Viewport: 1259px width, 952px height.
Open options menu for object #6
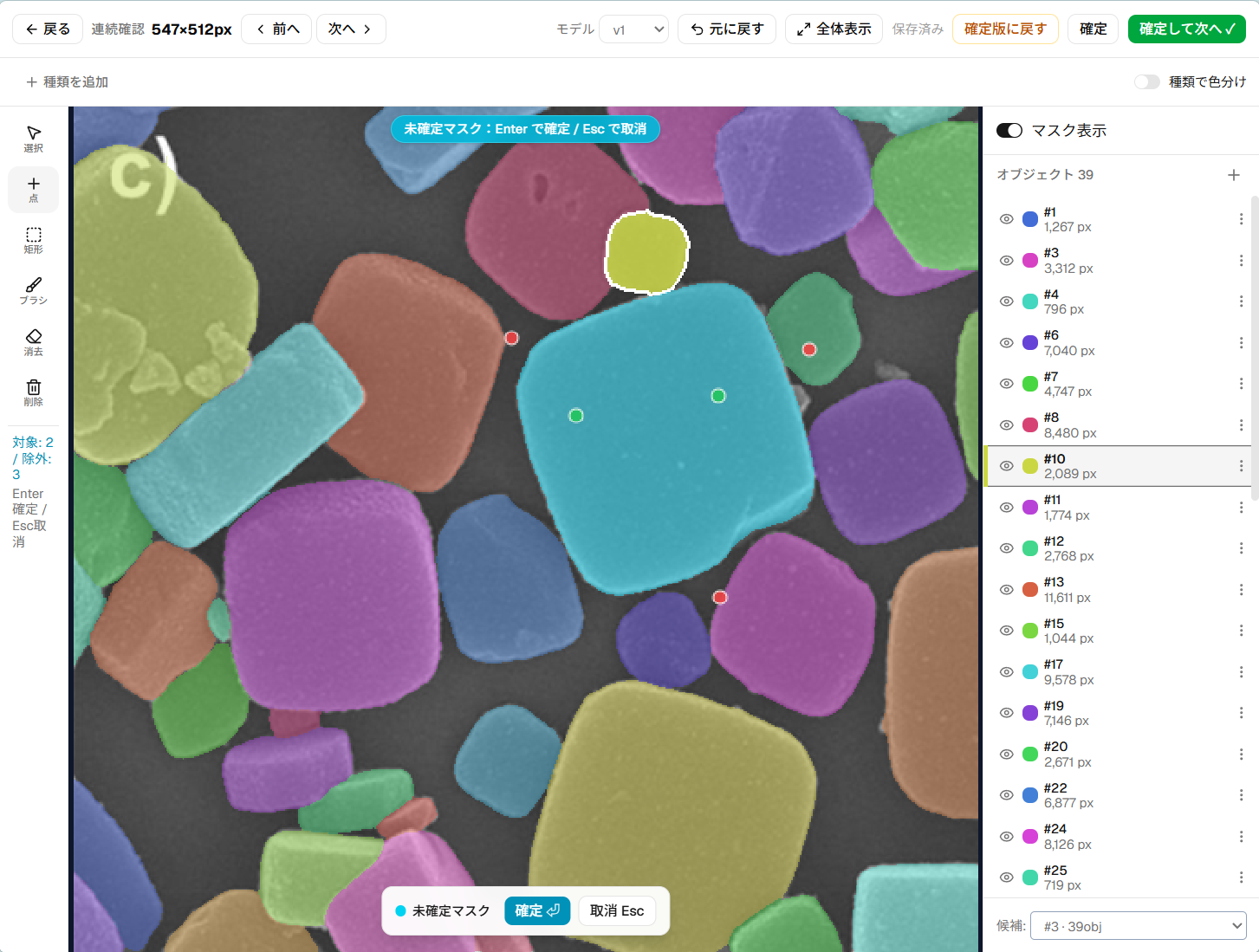pos(1241,343)
